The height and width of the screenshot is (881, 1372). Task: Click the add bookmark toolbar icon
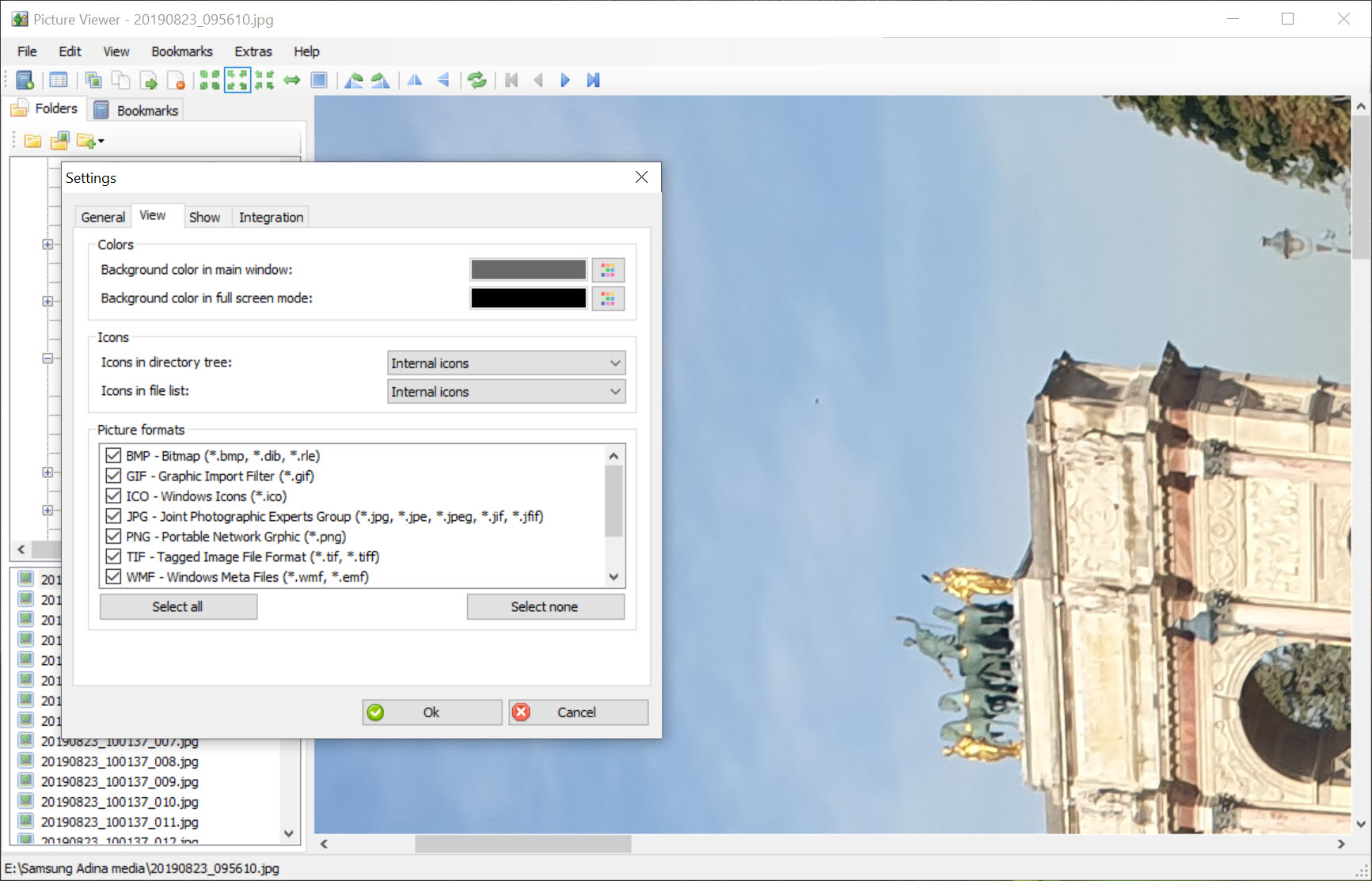point(25,80)
